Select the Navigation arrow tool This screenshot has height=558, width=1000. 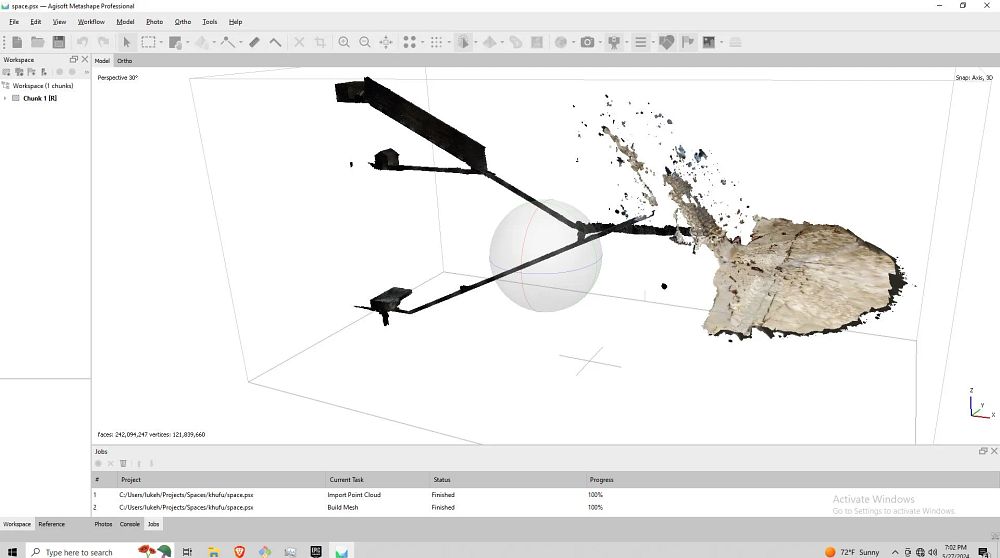point(127,42)
